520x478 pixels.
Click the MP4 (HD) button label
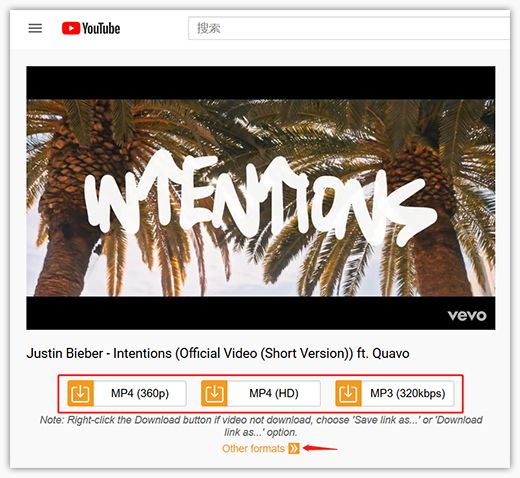pyautogui.click(x=274, y=394)
